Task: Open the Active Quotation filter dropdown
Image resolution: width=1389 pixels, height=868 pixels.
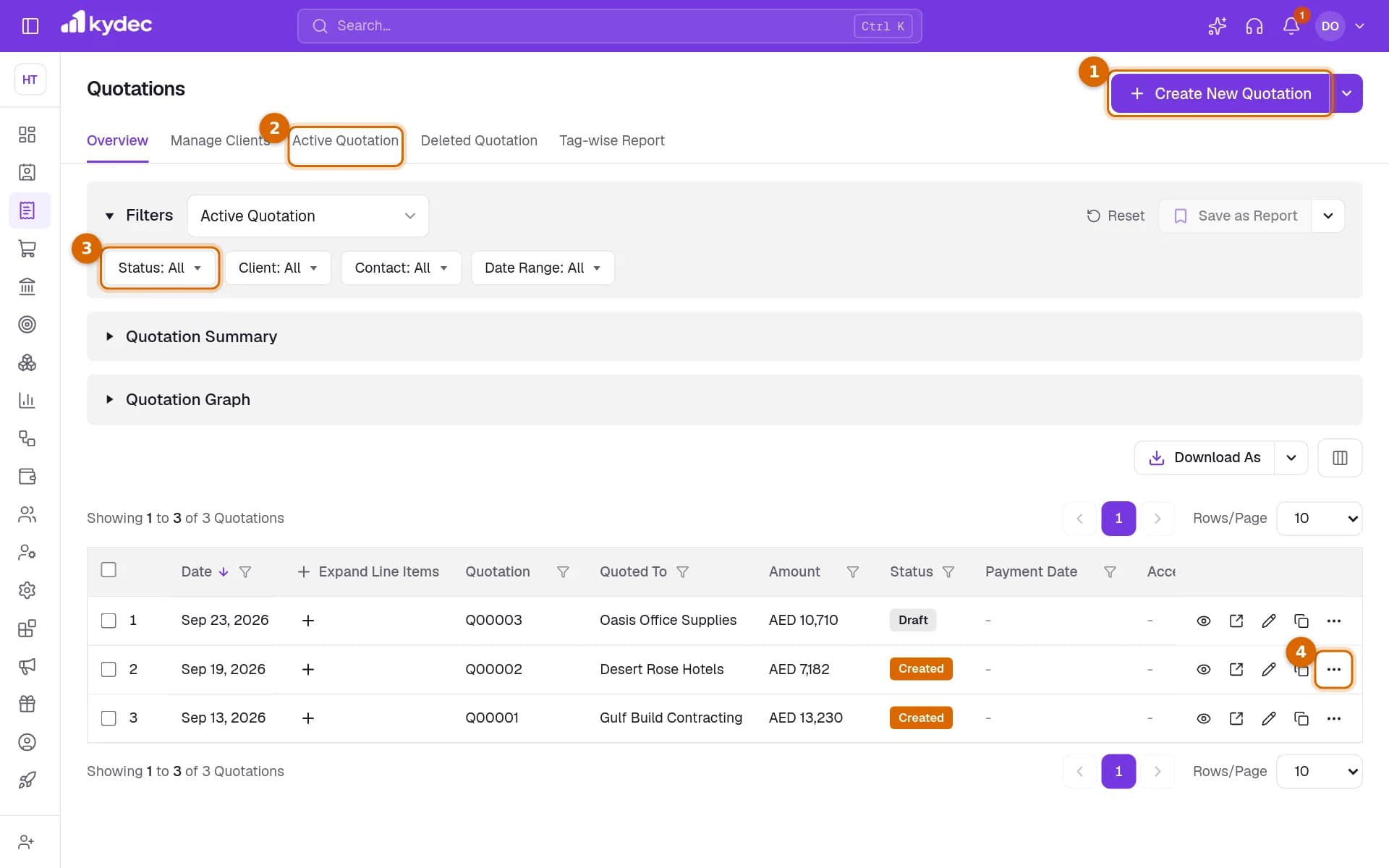Action: click(x=308, y=216)
